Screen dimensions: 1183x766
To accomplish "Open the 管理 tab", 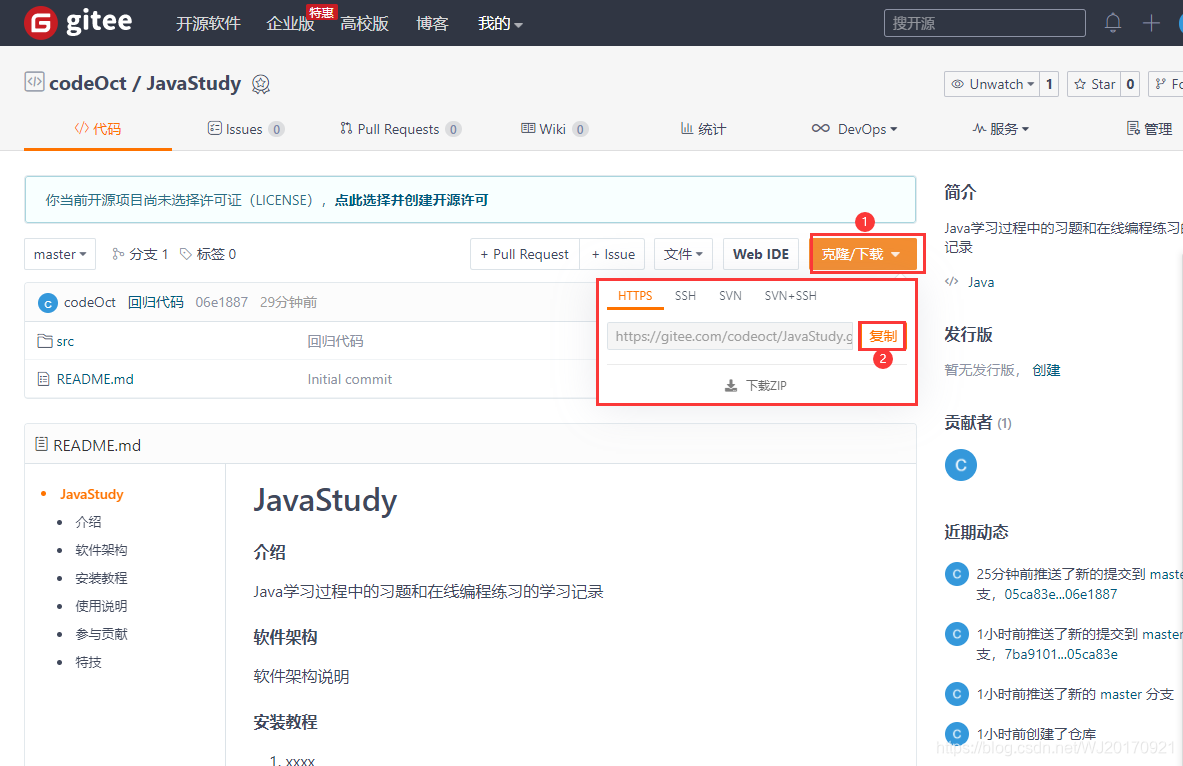I will pos(1149,129).
